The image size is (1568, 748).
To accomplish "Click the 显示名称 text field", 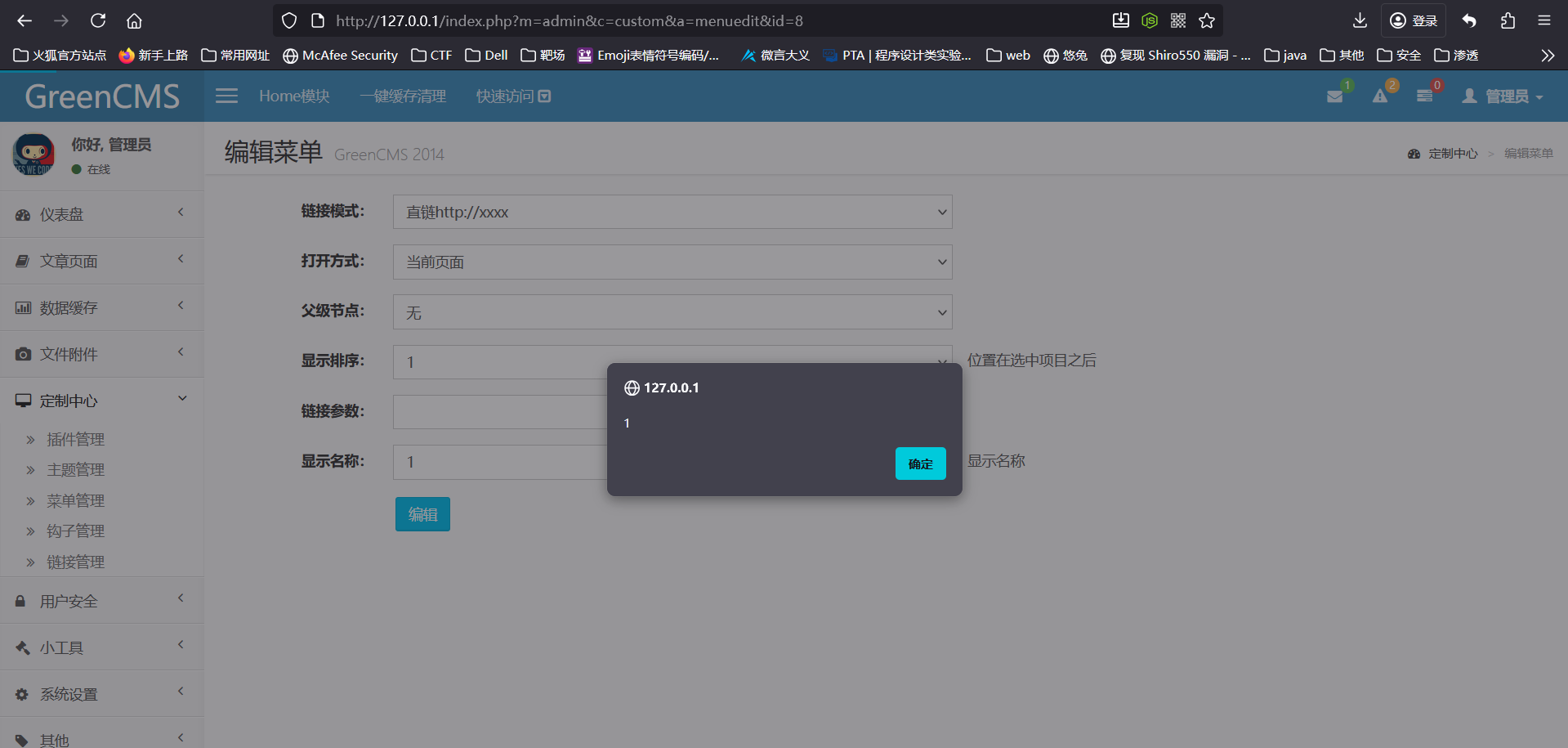I will [x=500, y=463].
